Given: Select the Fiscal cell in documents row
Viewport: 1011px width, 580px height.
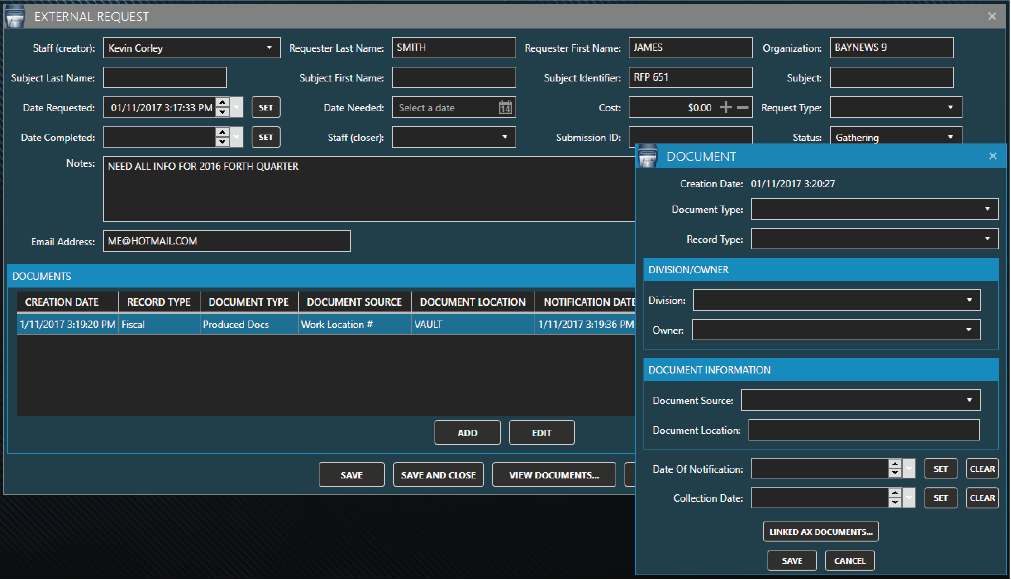Looking at the screenshot, I should coord(159,324).
